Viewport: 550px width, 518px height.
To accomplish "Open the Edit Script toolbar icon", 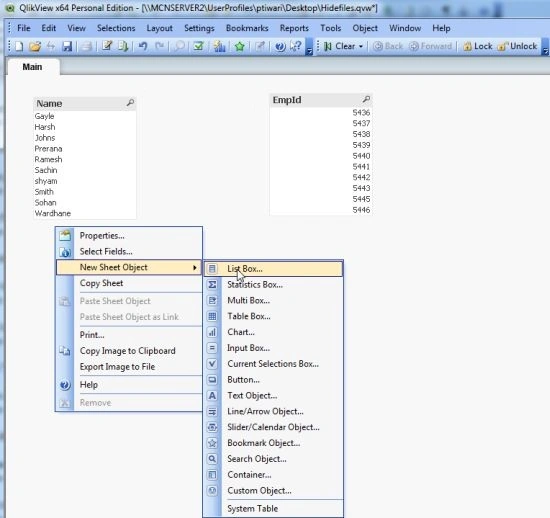I will click(107, 46).
